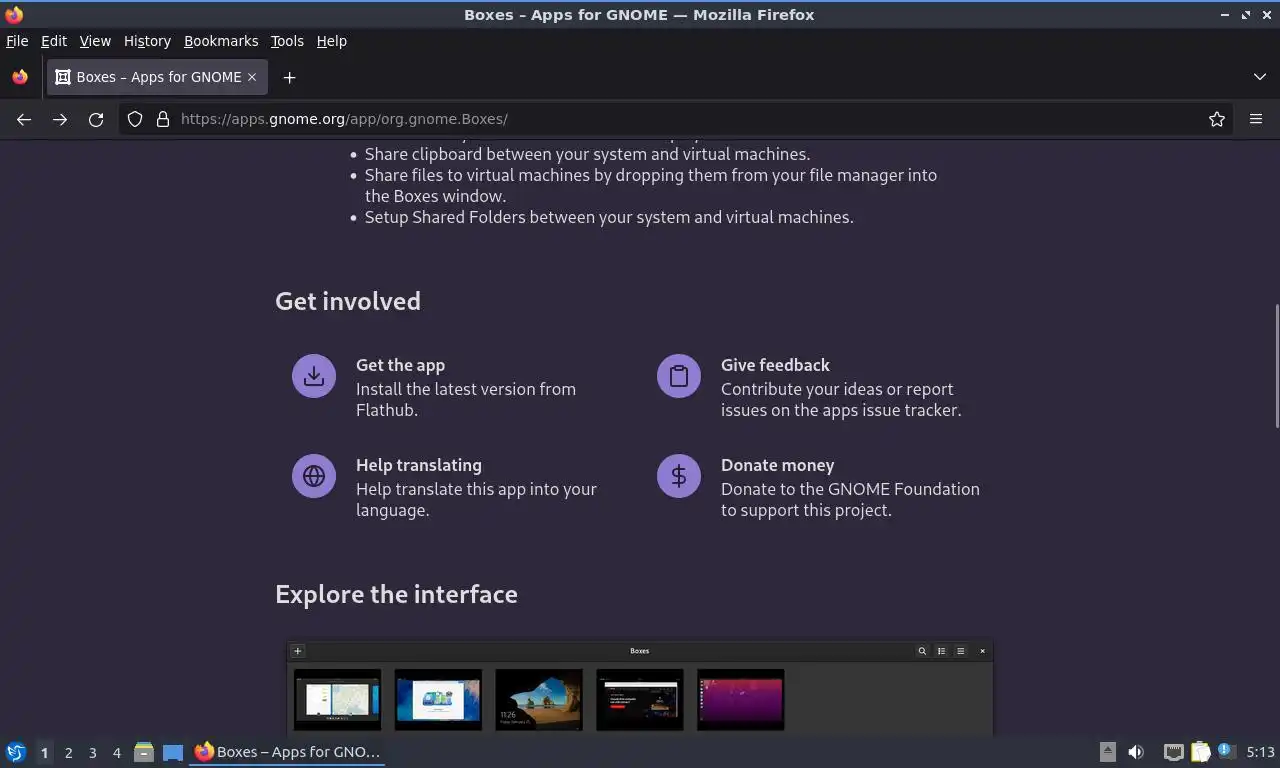This screenshot has width=1280, height=768.
Task: Click the globe icon beside Help translating
Action: [314, 476]
